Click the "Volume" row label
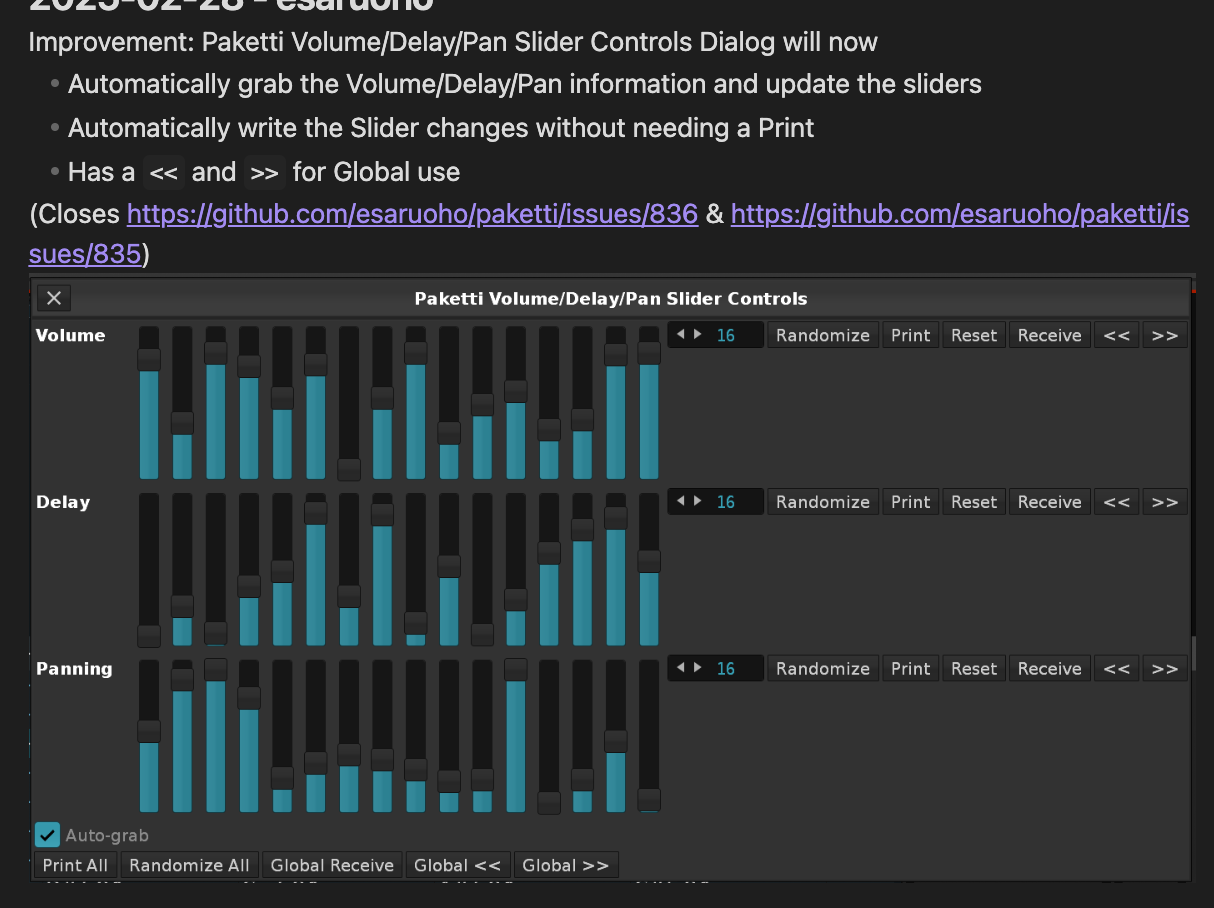The image size is (1214, 908). (70, 335)
